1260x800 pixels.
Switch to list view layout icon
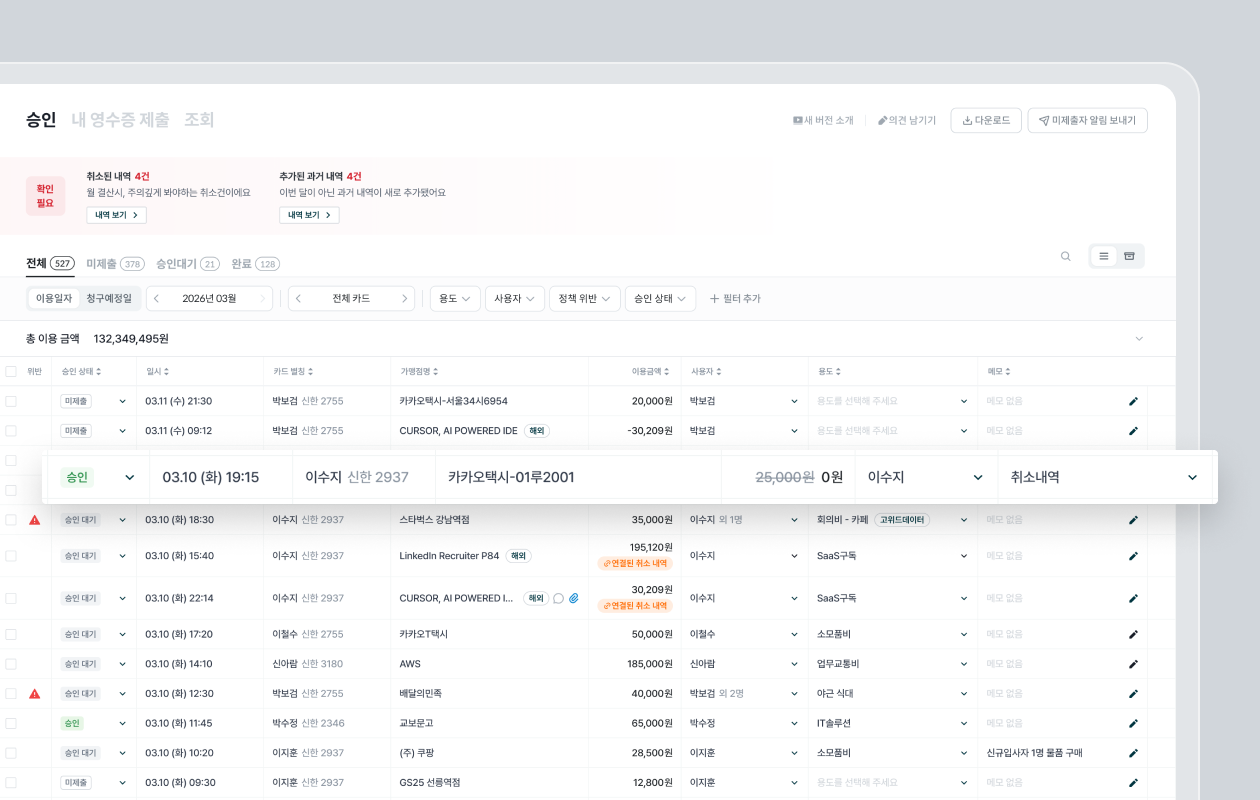tap(1103, 256)
